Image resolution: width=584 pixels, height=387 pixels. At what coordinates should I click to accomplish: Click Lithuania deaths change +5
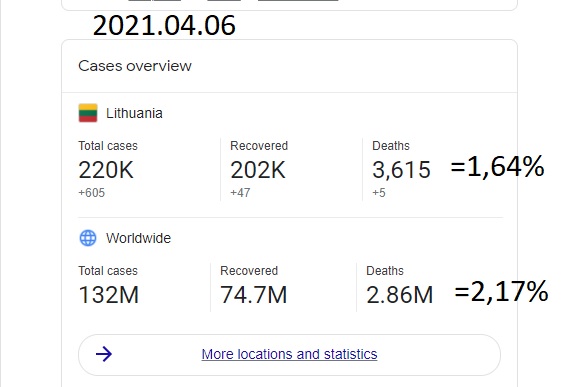[379, 193]
